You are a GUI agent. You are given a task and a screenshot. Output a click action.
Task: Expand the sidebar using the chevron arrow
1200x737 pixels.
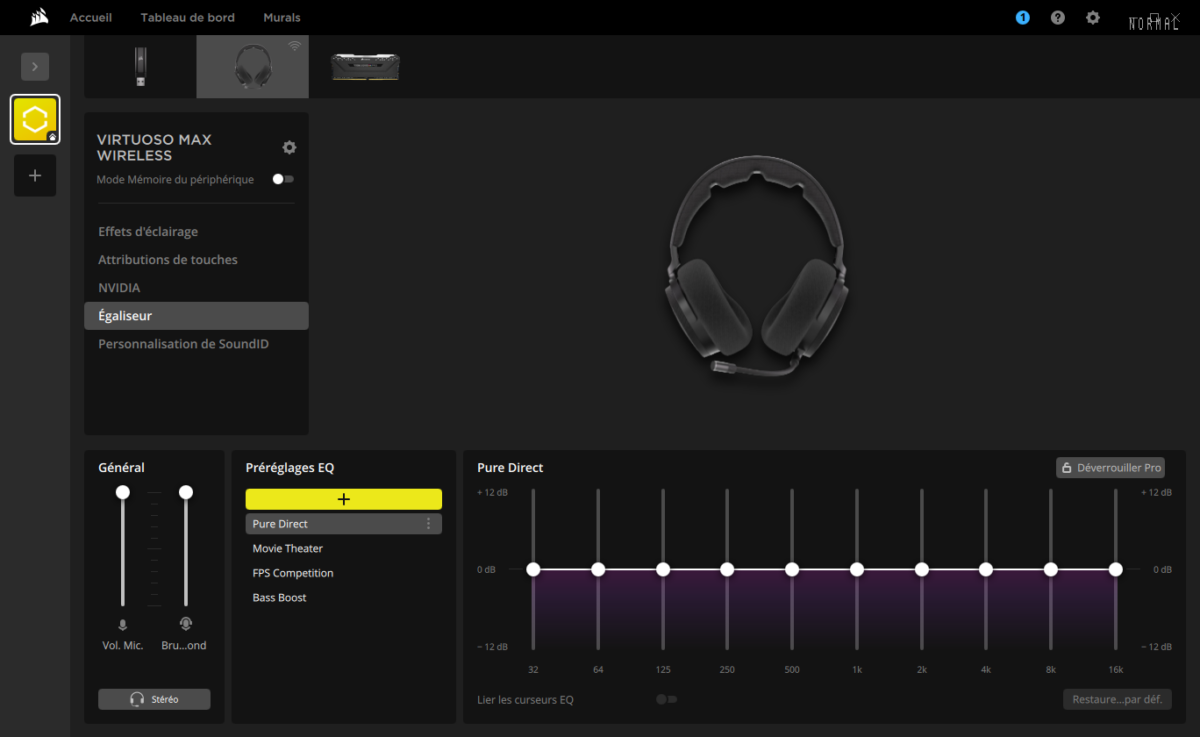(x=35, y=66)
